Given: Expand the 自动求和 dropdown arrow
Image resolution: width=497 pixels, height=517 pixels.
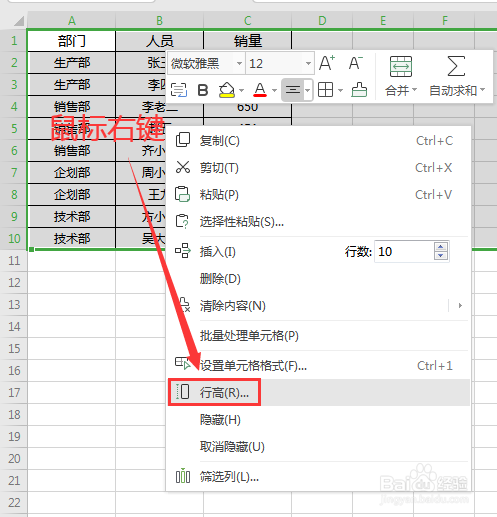Looking at the screenshot, I should pos(482,90).
